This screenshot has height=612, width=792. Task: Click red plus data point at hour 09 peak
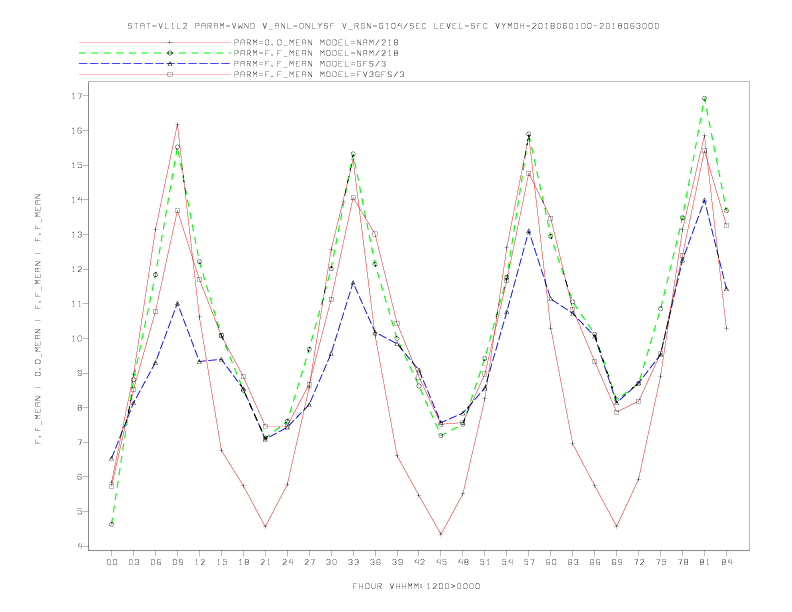177,125
